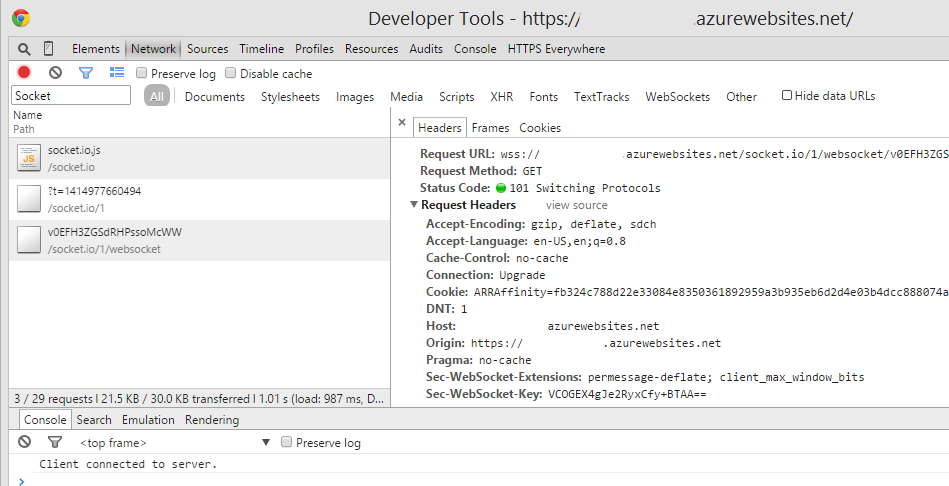The height and width of the screenshot is (486, 949).
Task: Open the Resources panel
Action: (x=372, y=49)
